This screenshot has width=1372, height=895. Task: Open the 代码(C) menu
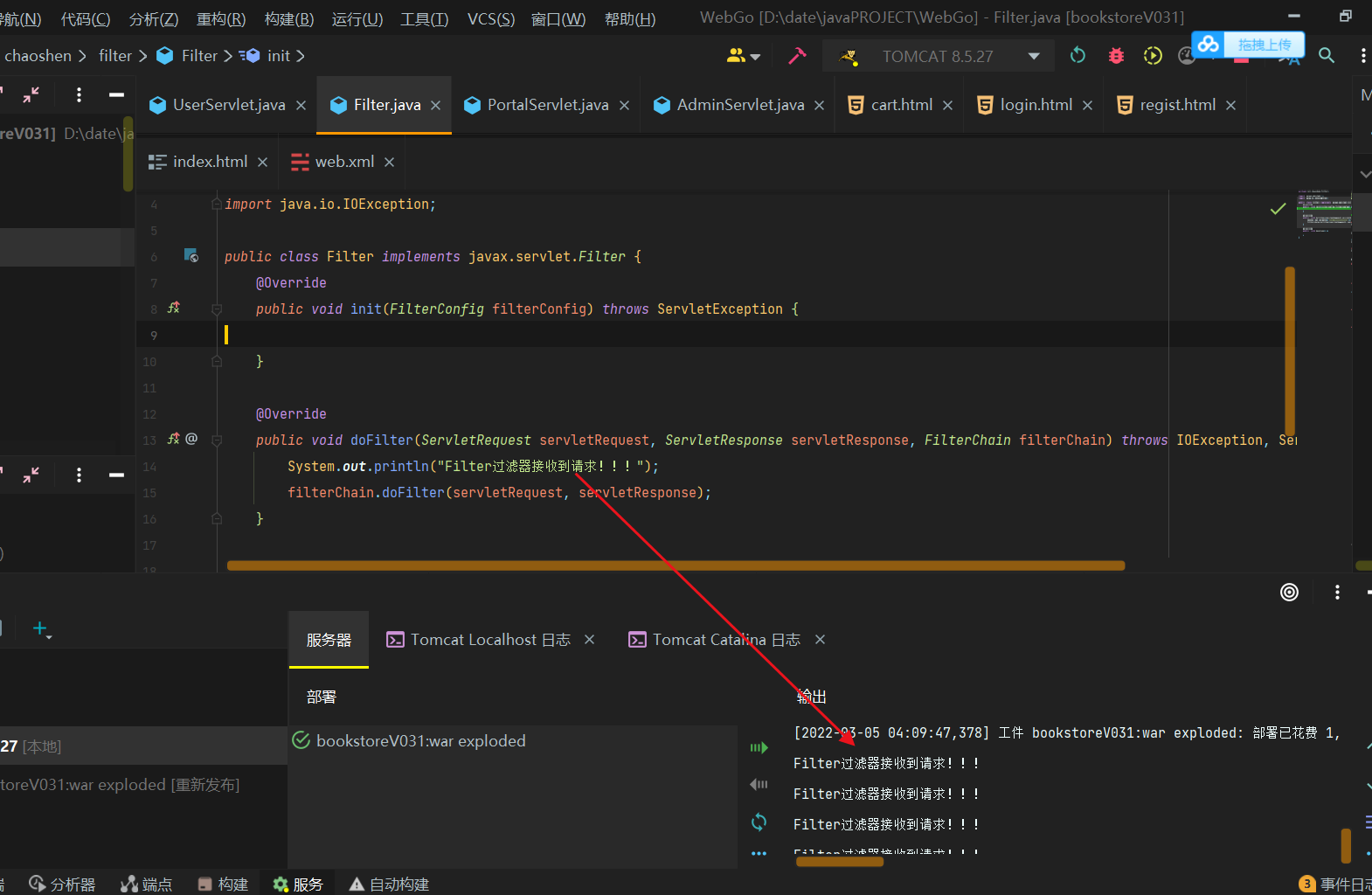click(x=86, y=19)
